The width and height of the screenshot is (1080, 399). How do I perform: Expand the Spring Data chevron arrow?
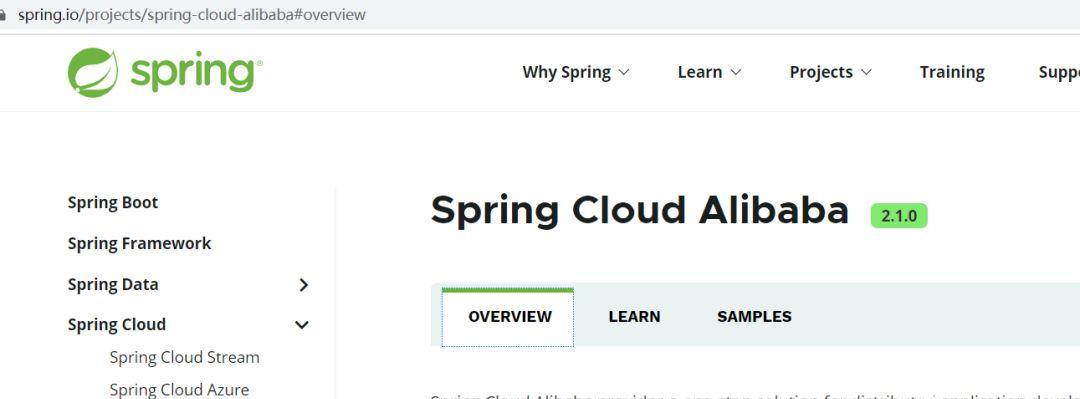pos(303,285)
